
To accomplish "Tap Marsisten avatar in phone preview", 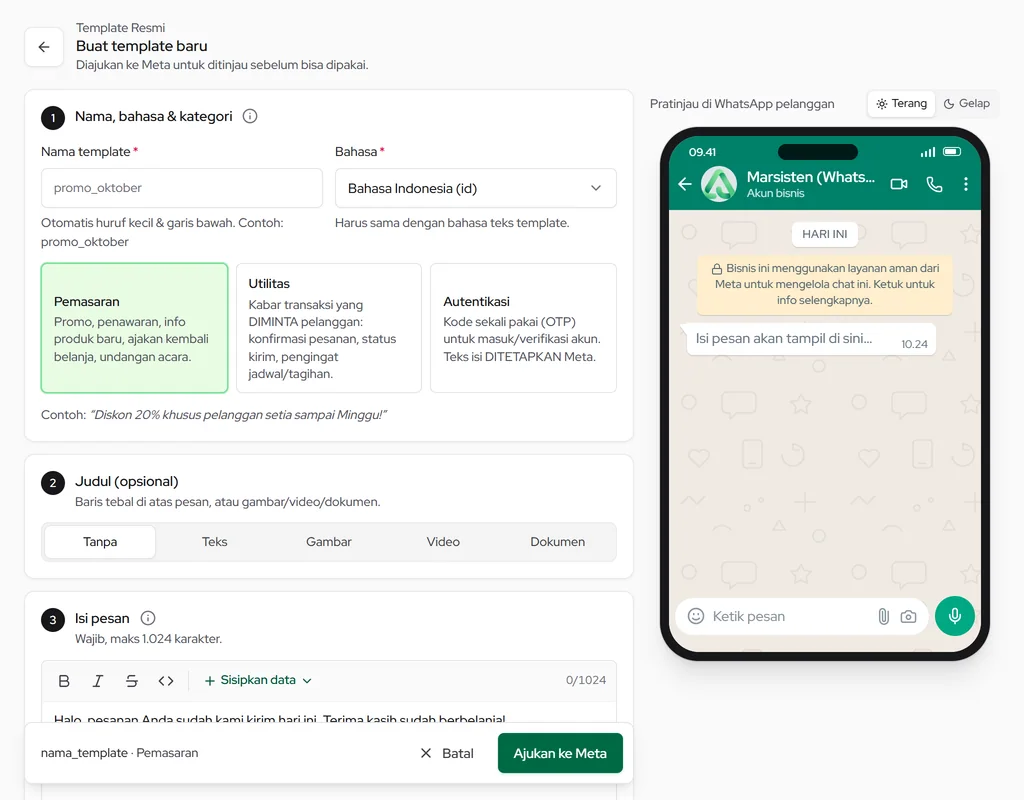I will click(719, 184).
